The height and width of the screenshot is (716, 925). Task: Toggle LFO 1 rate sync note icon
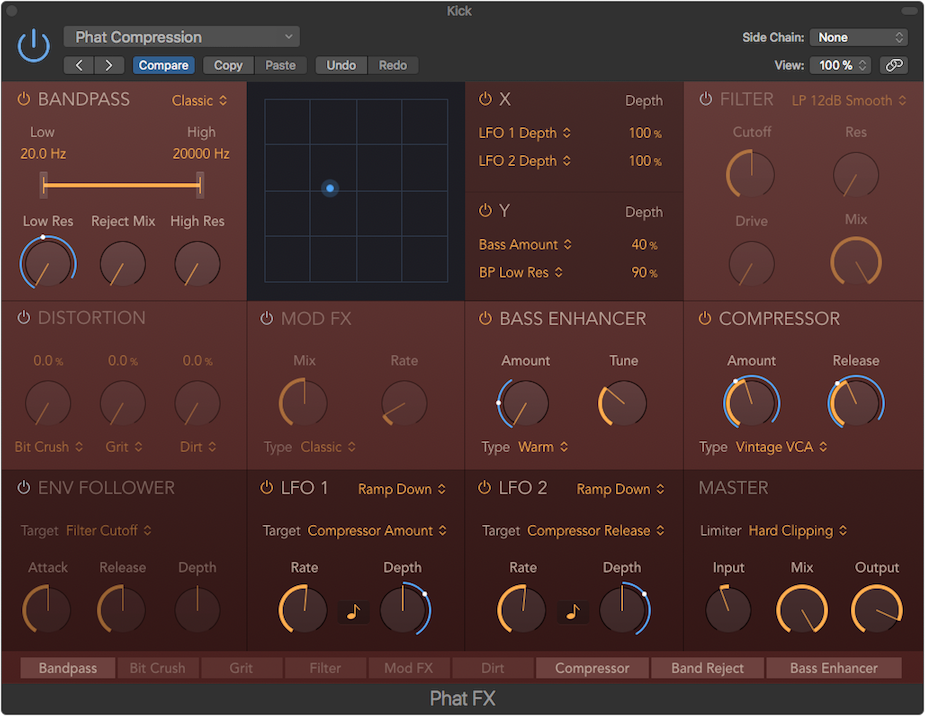click(353, 612)
